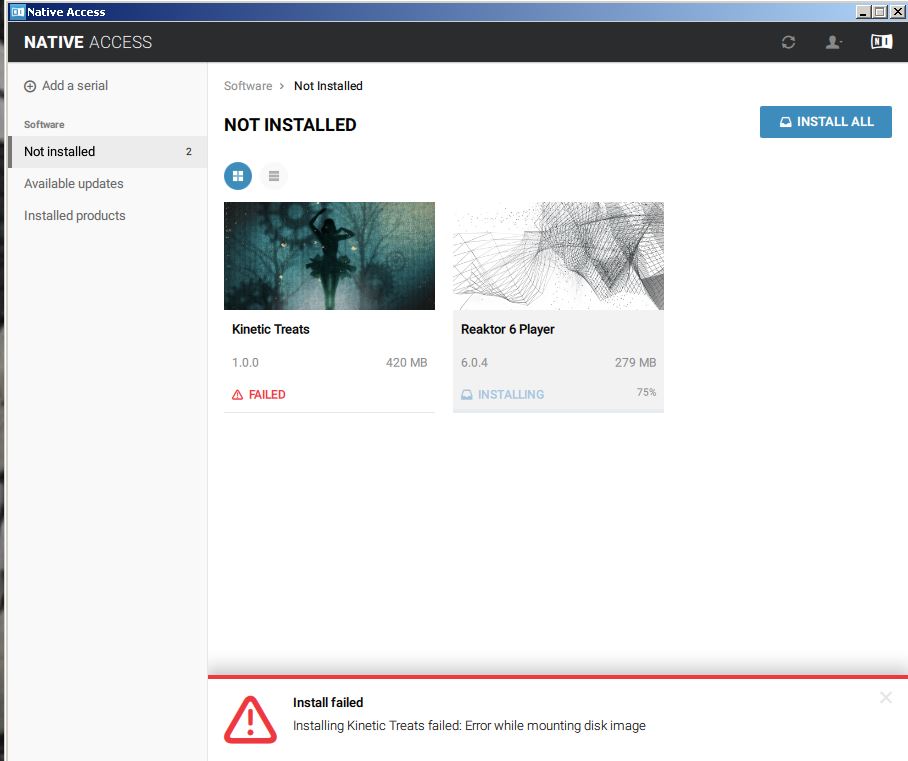Image resolution: width=908 pixels, height=761 pixels.
Task: Click the large red warning triangle icon
Action: click(x=250, y=719)
